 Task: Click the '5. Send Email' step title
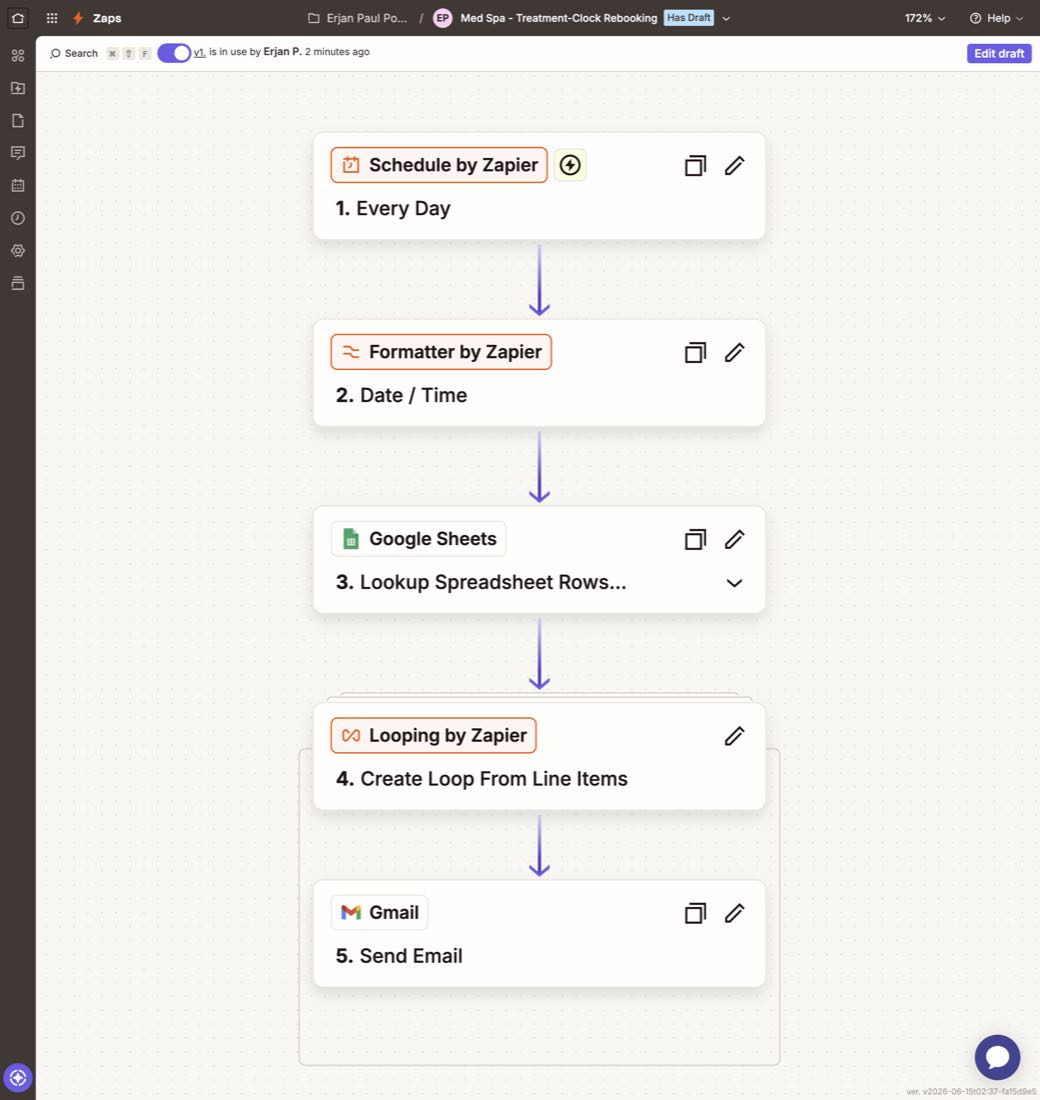click(x=399, y=955)
